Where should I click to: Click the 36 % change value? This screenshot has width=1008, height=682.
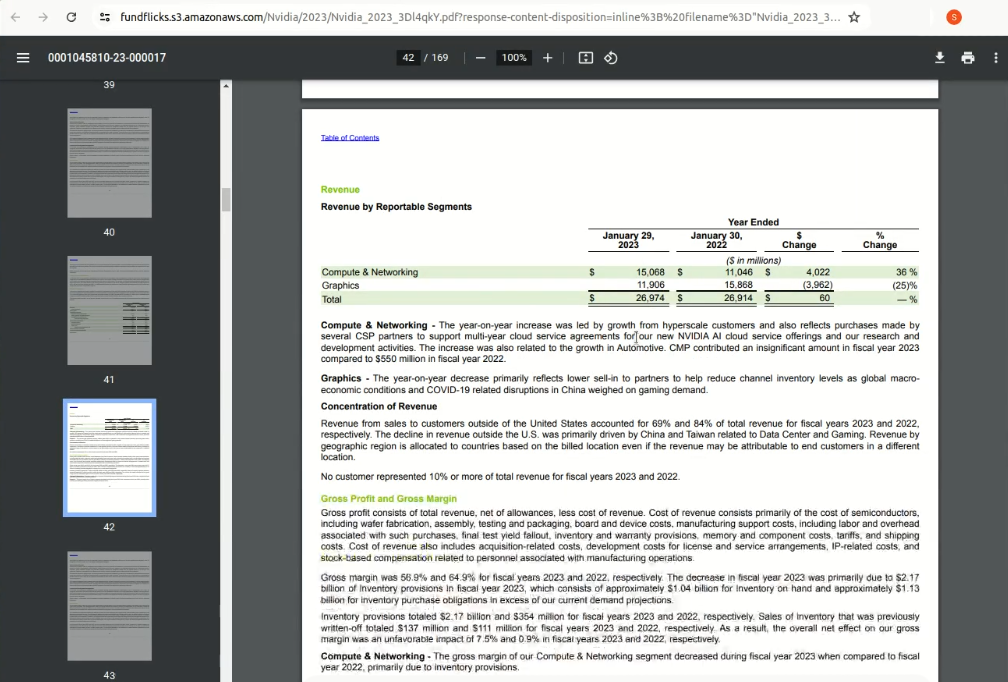click(x=906, y=272)
